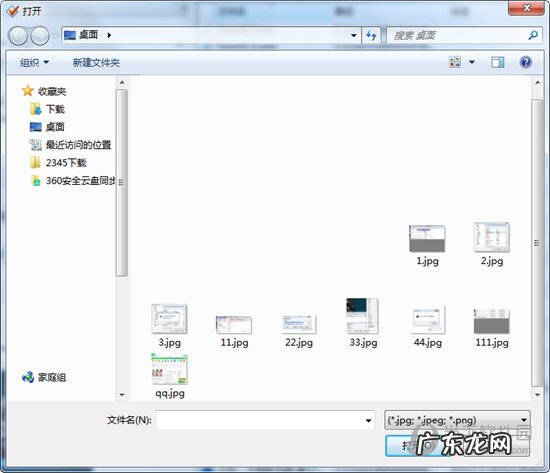
Task: Toggle the preview pane icon
Action: (x=498, y=62)
